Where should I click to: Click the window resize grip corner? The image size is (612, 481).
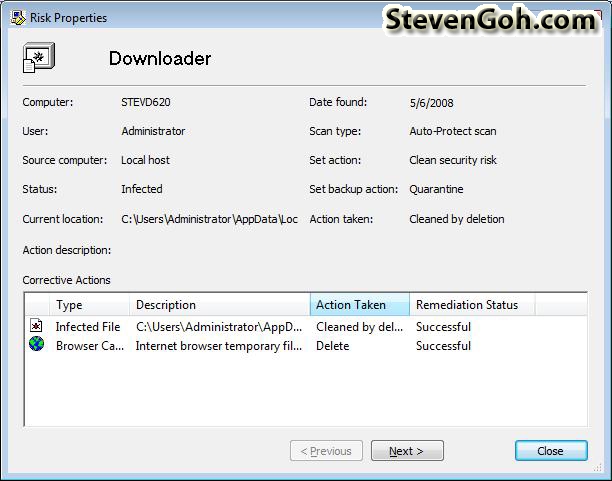tap(598, 467)
